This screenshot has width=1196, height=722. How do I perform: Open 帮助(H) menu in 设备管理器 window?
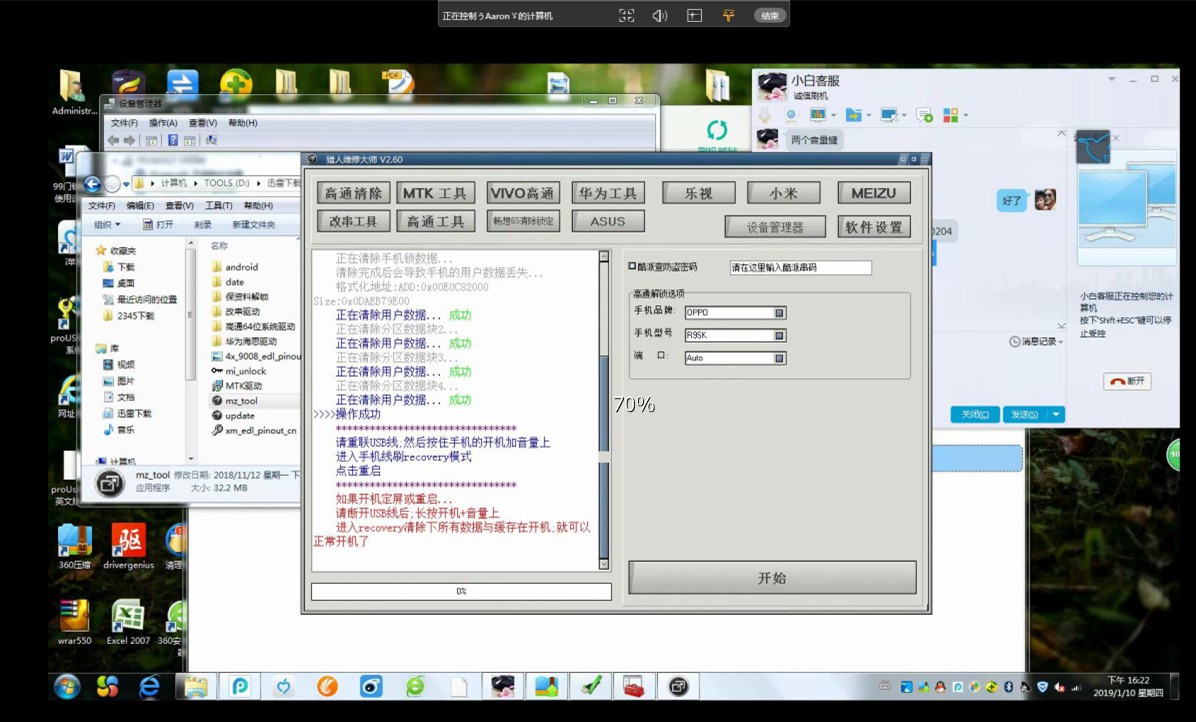point(243,123)
